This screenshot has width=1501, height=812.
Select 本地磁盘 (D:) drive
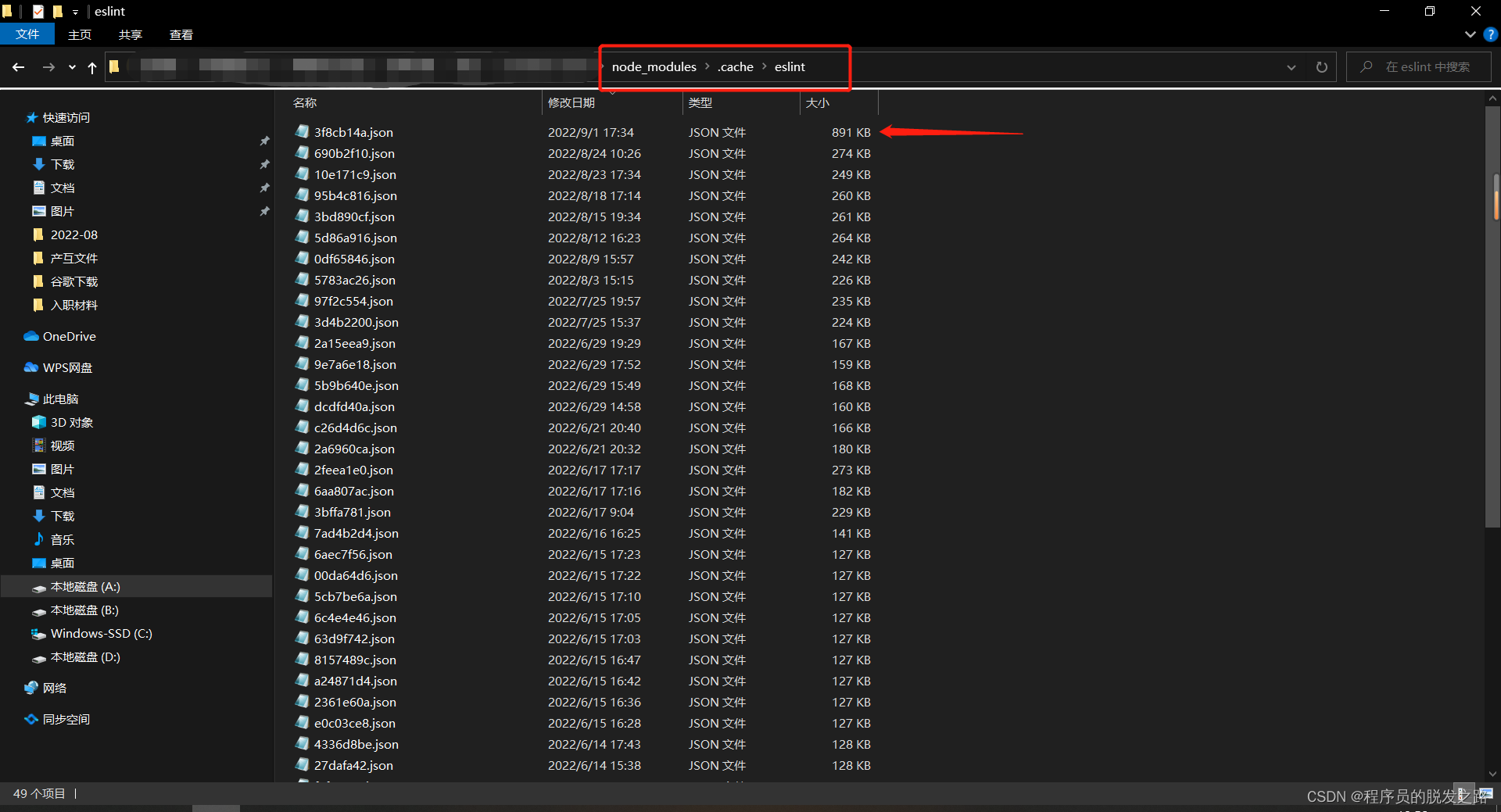tap(85, 657)
